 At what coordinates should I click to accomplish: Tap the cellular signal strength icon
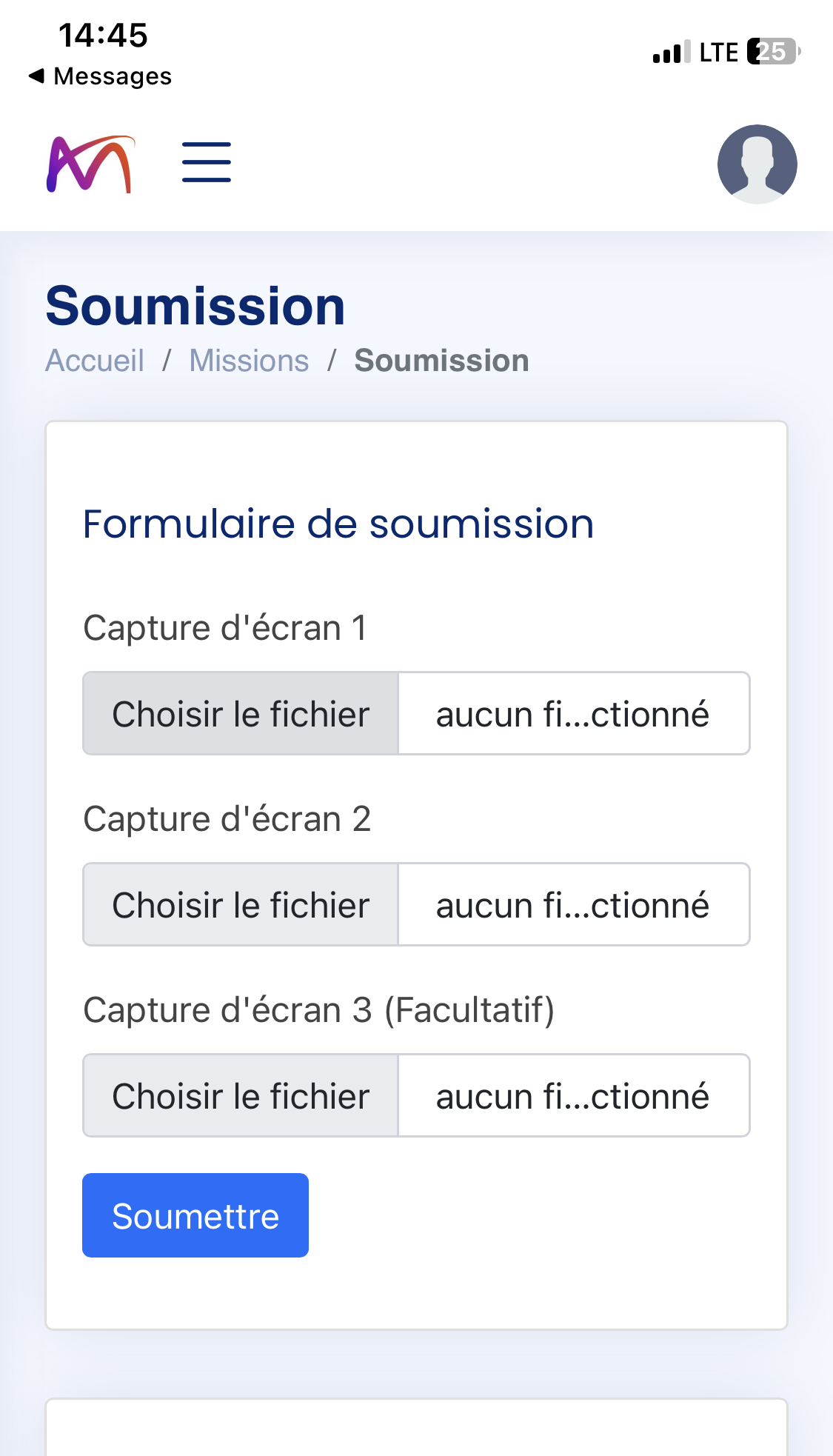pyautogui.click(x=671, y=52)
